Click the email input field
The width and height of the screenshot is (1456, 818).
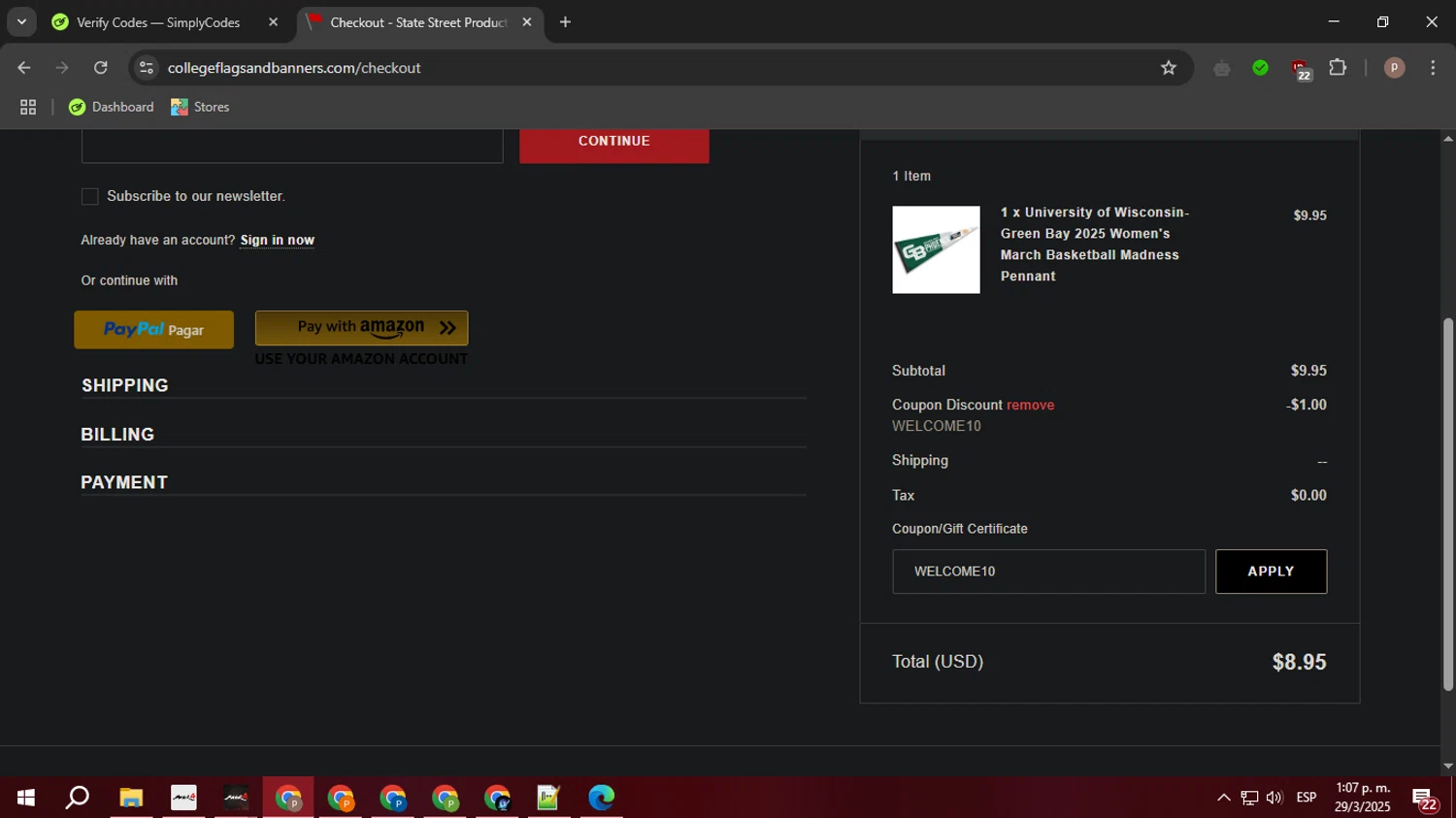pos(292,146)
